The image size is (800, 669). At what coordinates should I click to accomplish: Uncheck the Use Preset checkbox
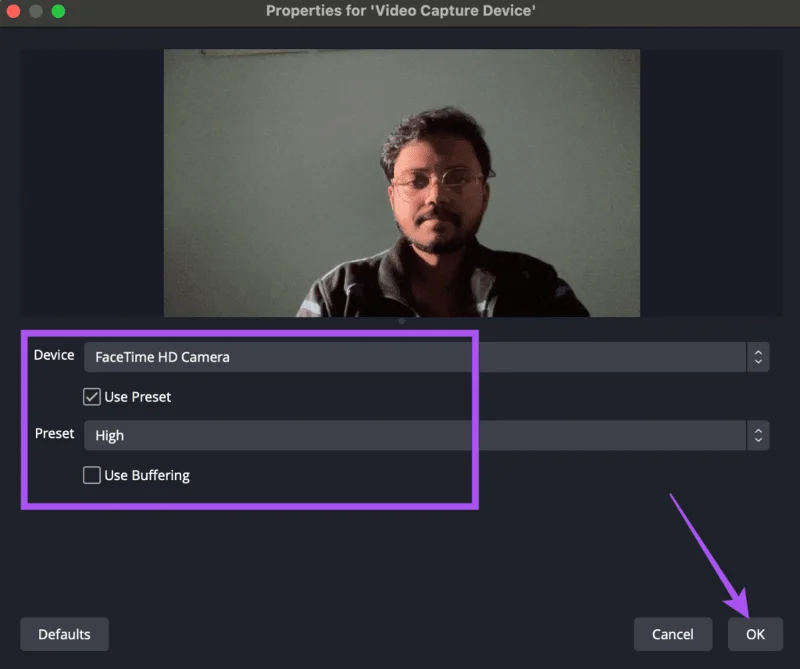(x=92, y=397)
